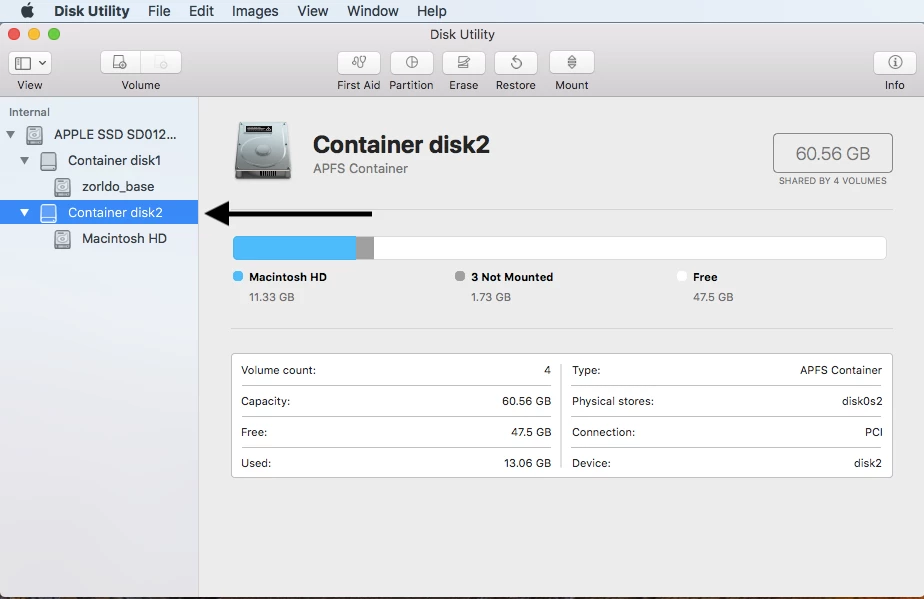Click the blue Macintosh HD usage segment
924x599 pixels.
coord(295,248)
